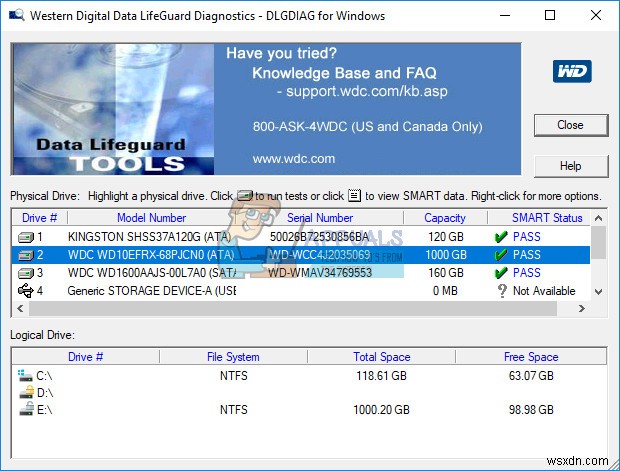Click the application icon in title bar
This screenshot has height=471, width=620.
pyautogui.click(x=16, y=15)
